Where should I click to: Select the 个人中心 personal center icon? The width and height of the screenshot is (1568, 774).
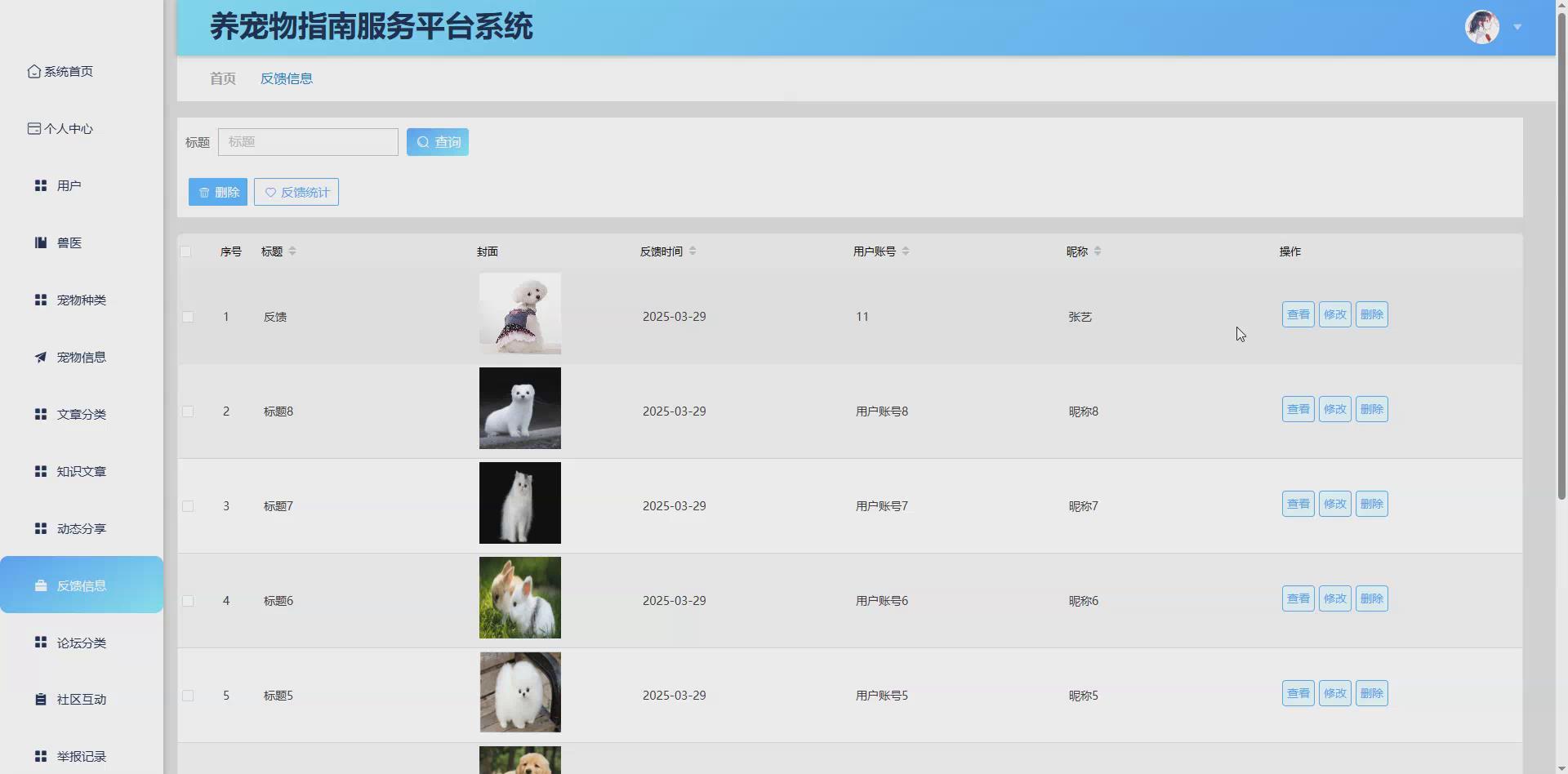[x=33, y=128]
